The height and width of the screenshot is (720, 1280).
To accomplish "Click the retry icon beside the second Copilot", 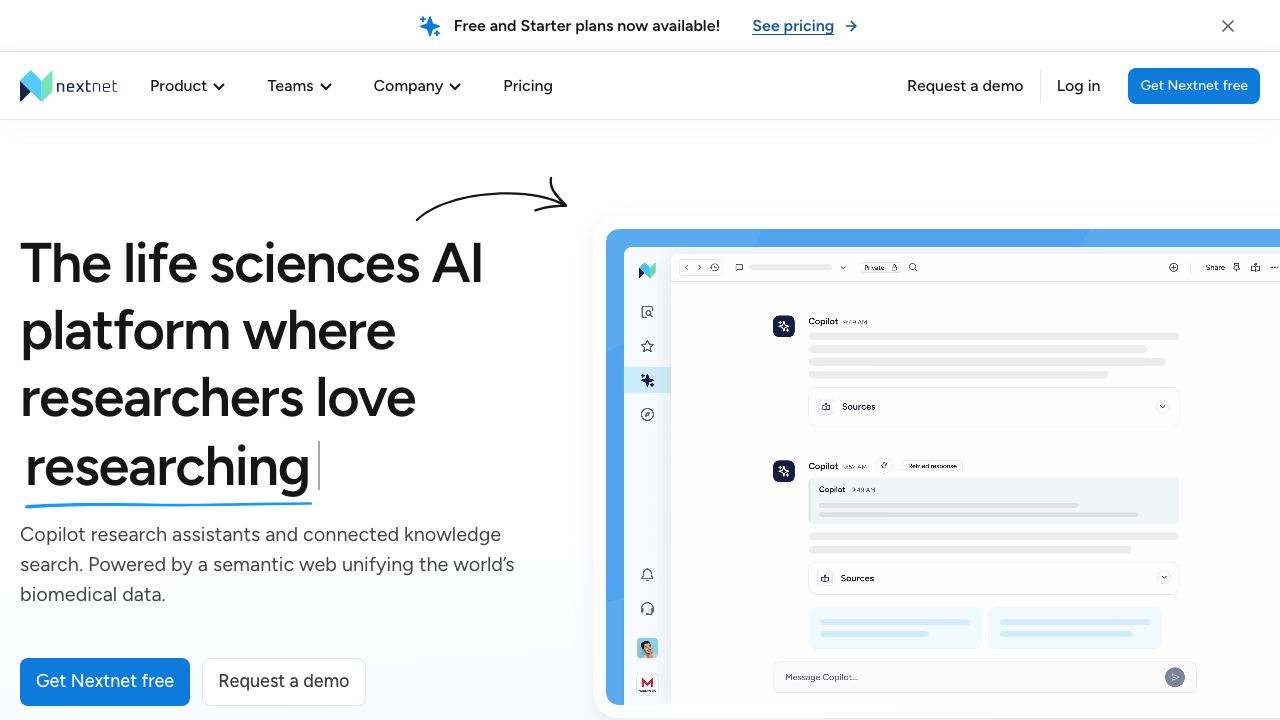I will (x=884, y=465).
